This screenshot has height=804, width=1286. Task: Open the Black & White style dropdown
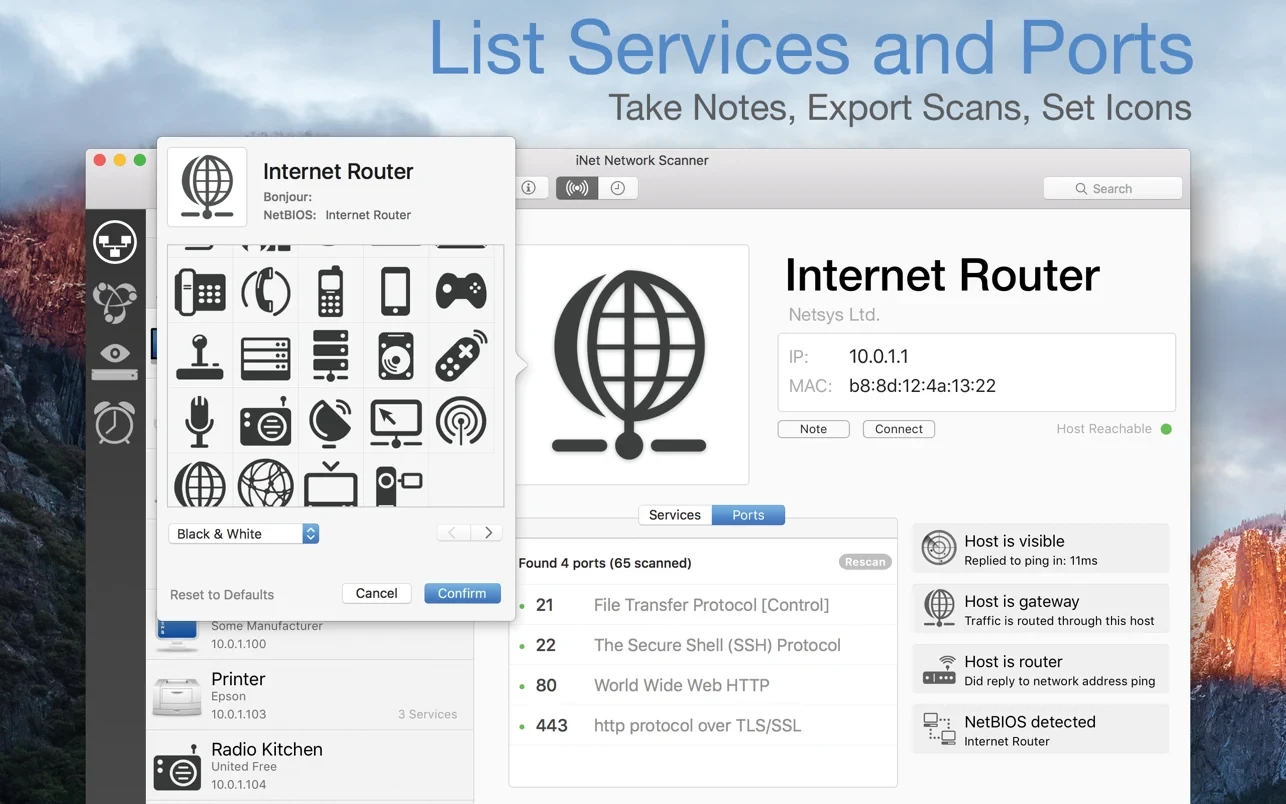coord(244,534)
